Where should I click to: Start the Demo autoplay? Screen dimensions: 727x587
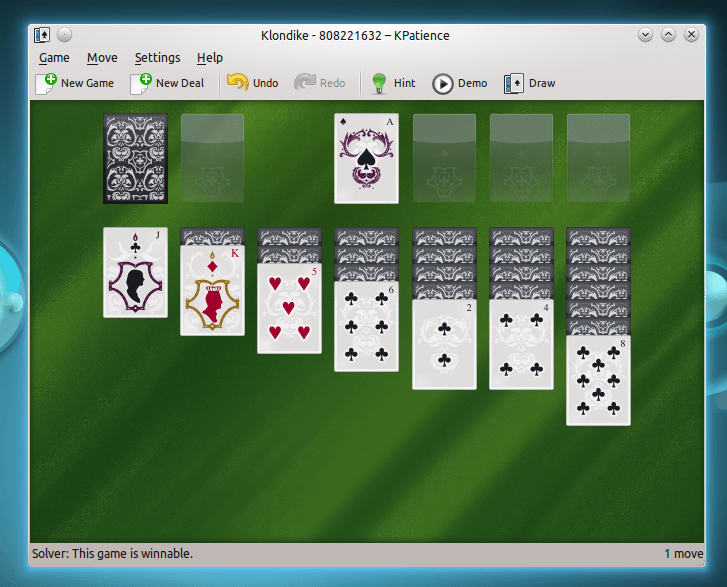[442, 83]
